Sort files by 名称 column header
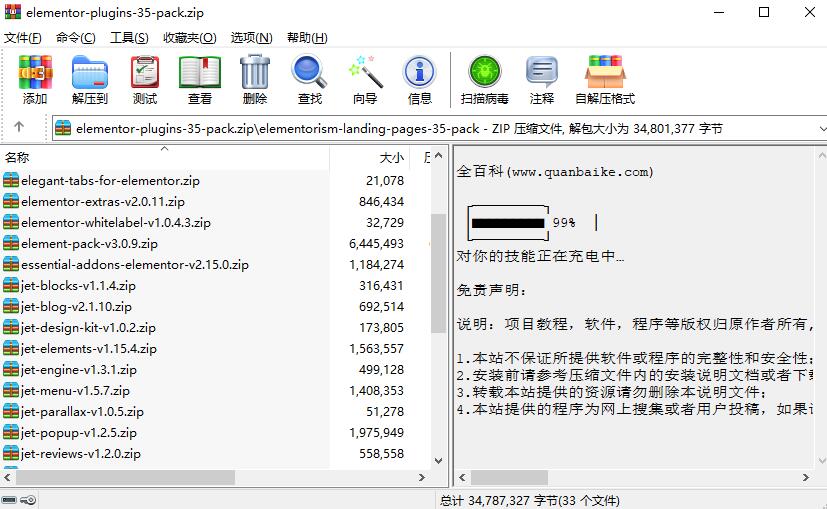 pos(165,157)
